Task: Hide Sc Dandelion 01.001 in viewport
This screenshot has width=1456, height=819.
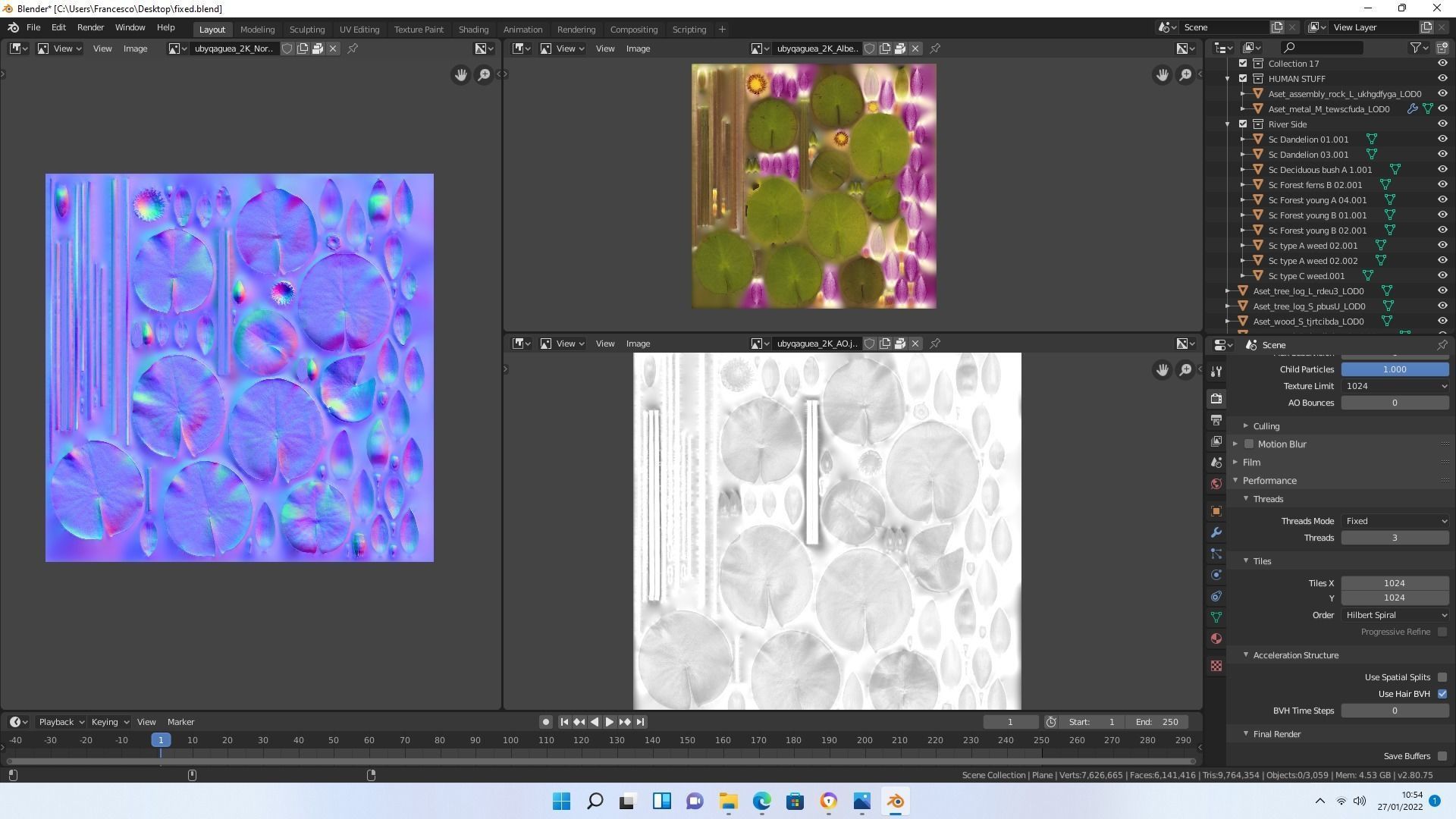Action: (x=1442, y=140)
